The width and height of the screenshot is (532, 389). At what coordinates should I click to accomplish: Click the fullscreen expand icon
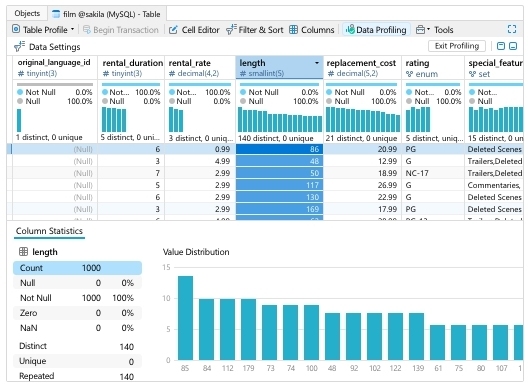point(512,30)
